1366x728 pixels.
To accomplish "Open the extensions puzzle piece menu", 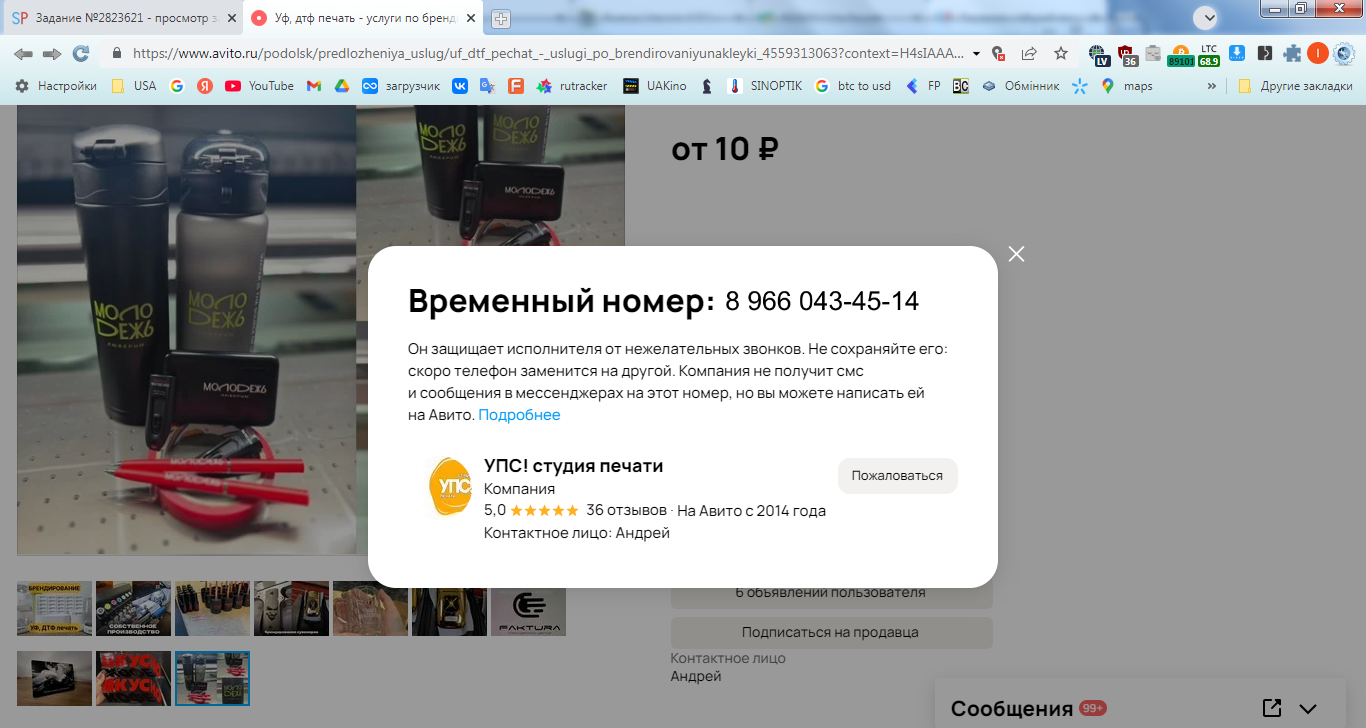I will [1292, 53].
